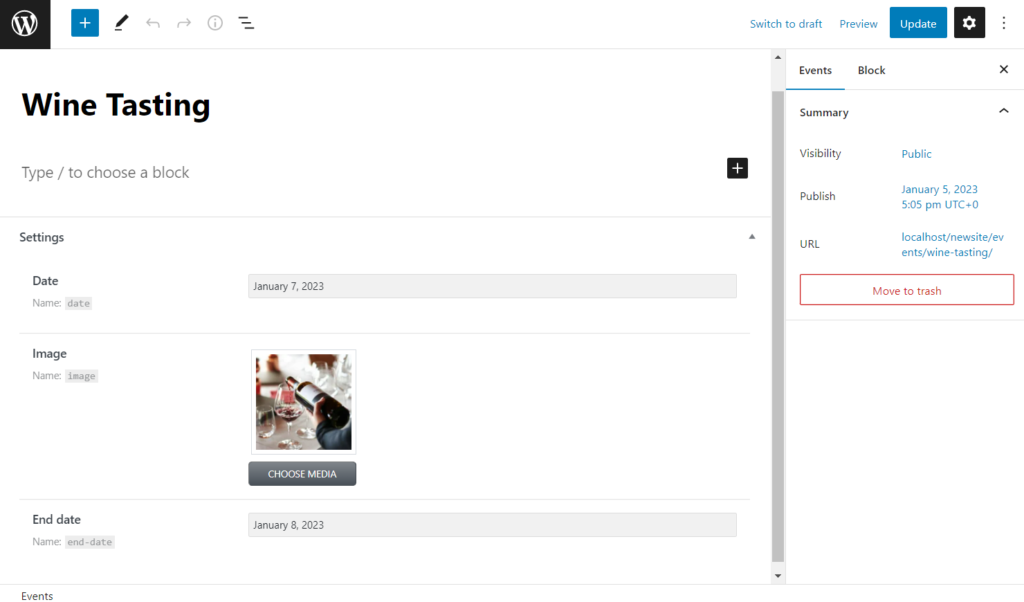The image size is (1024, 602).
Task: Undo the last change
Action: pos(153,24)
